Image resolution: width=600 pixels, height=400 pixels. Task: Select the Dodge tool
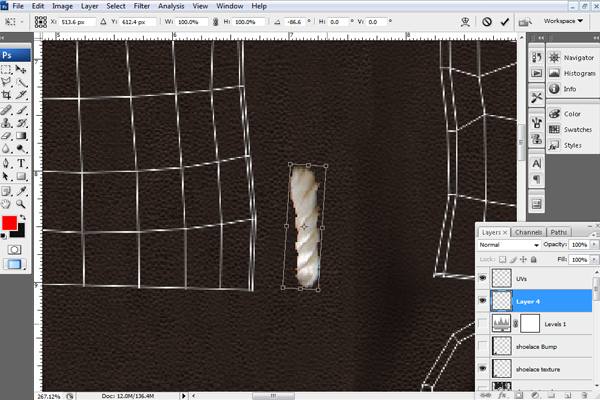coord(21,149)
